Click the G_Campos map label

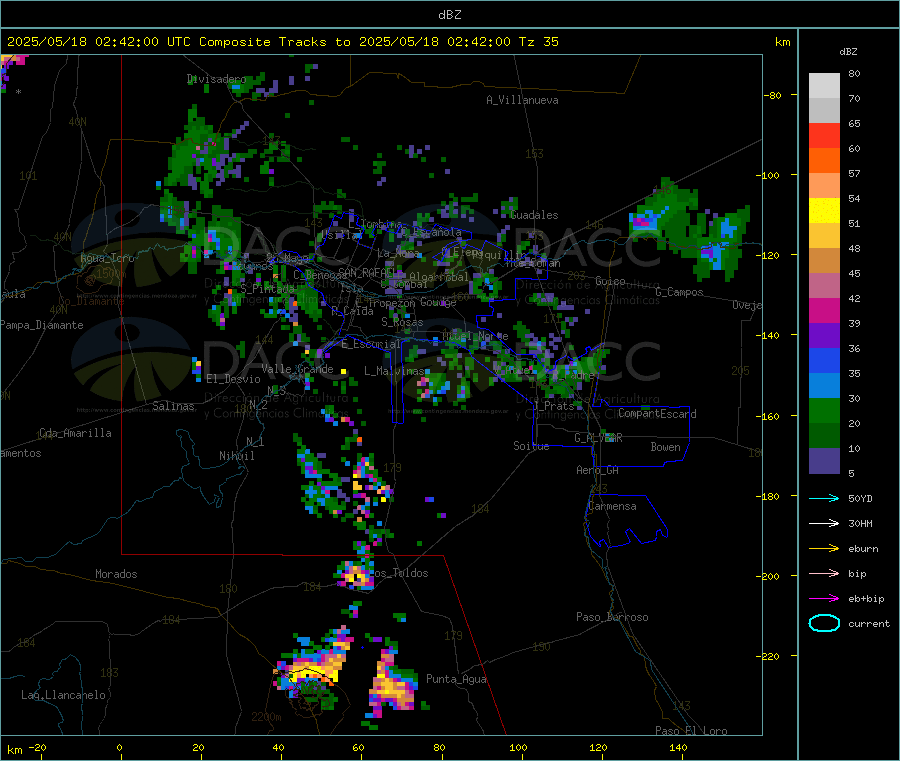pyautogui.click(x=679, y=292)
